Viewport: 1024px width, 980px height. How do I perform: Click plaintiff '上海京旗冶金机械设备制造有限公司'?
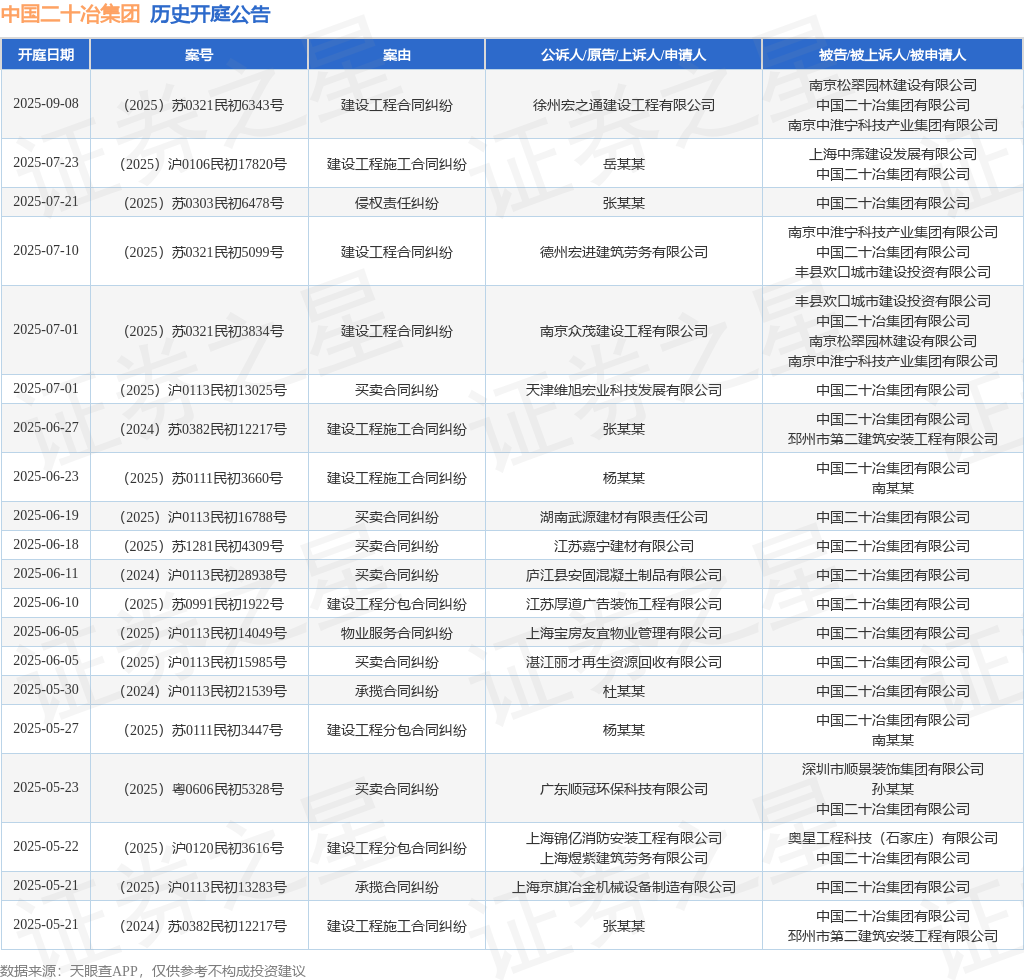pos(624,887)
